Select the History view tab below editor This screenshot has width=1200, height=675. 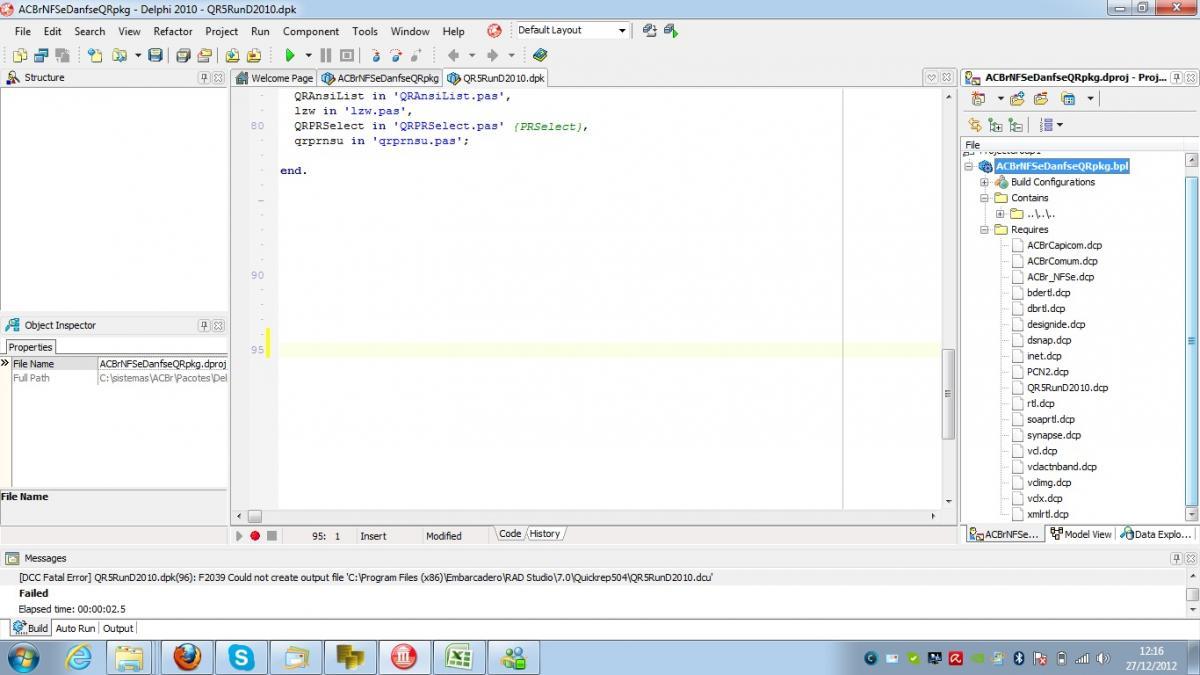point(545,534)
